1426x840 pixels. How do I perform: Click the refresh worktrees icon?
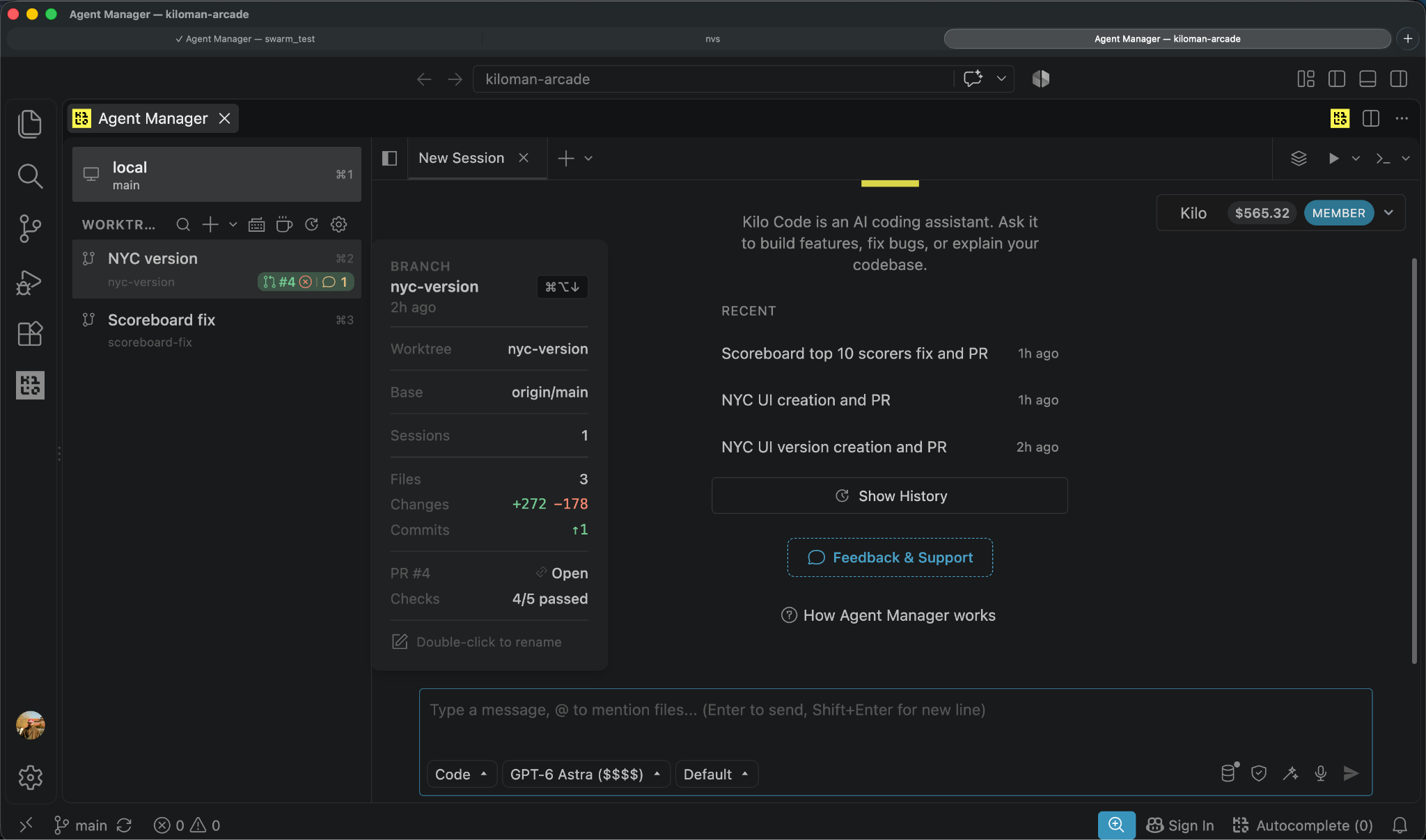point(312,224)
